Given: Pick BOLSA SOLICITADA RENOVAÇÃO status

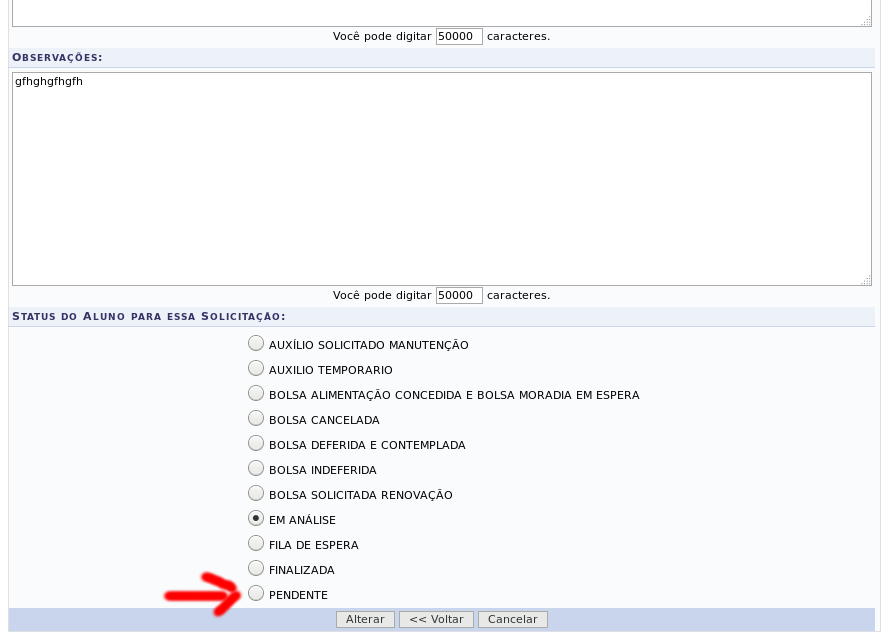Looking at the screenshot, I should point(256,492).
